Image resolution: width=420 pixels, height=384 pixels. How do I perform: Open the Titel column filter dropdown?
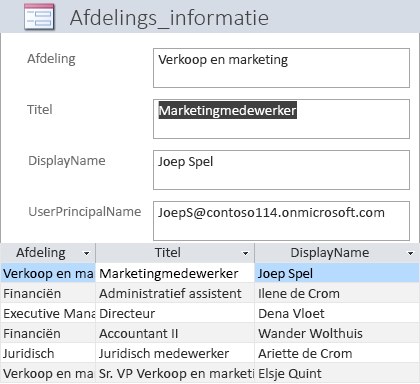[x=245, y=253]
